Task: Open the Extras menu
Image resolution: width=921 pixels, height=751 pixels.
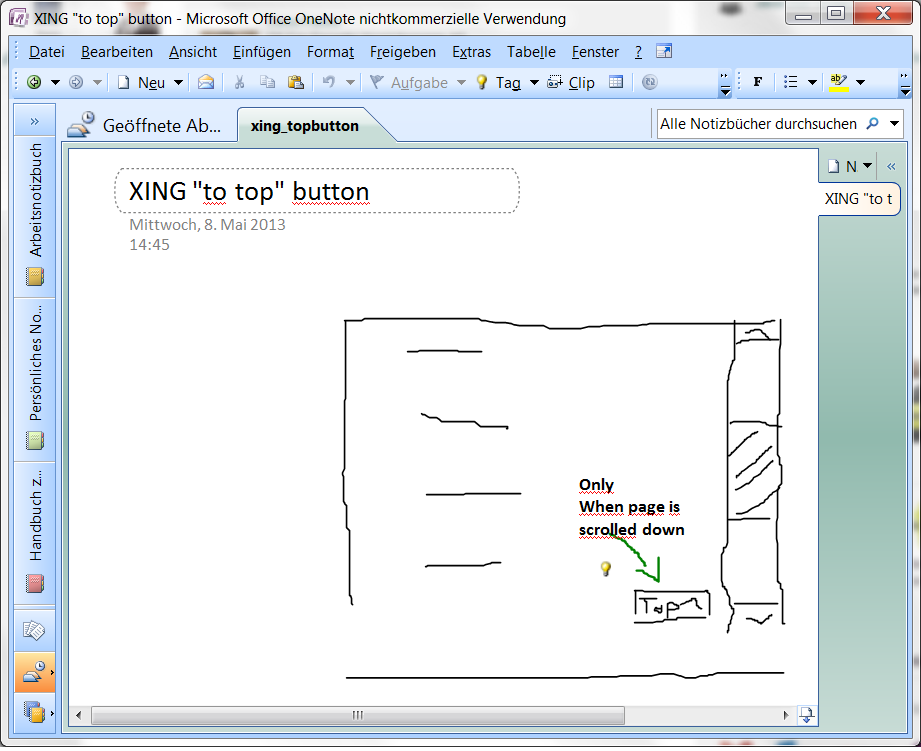Action: point(471,52)
